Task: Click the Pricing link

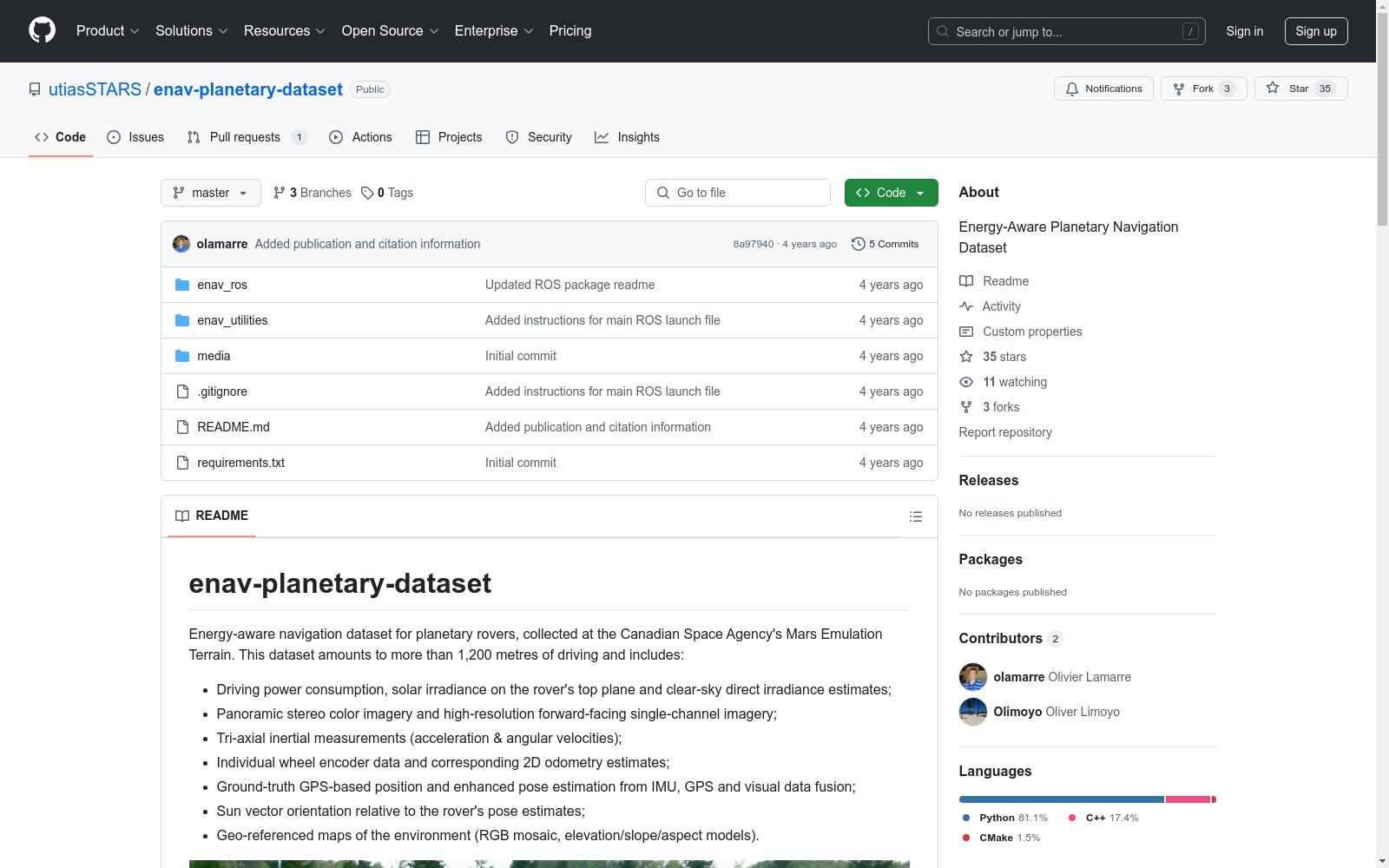Action: tap(570, 30)
